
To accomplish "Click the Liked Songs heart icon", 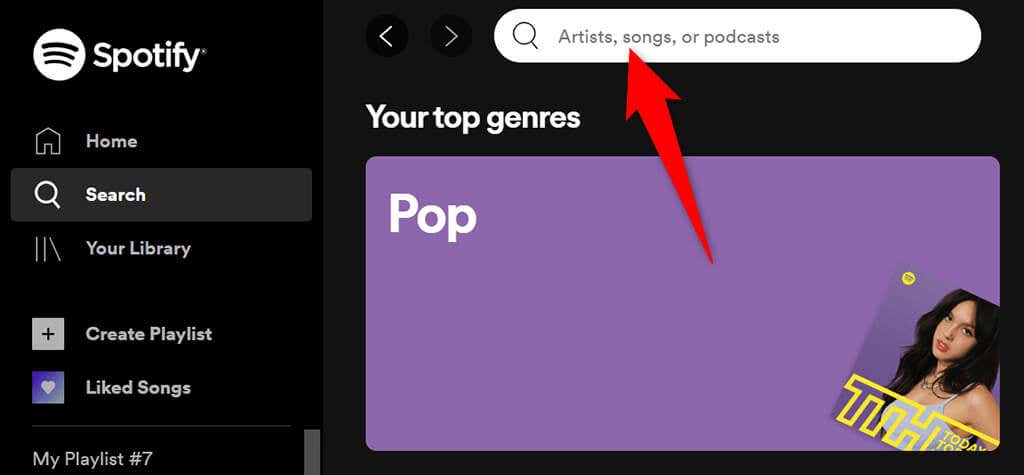I will tap(48, 388).
